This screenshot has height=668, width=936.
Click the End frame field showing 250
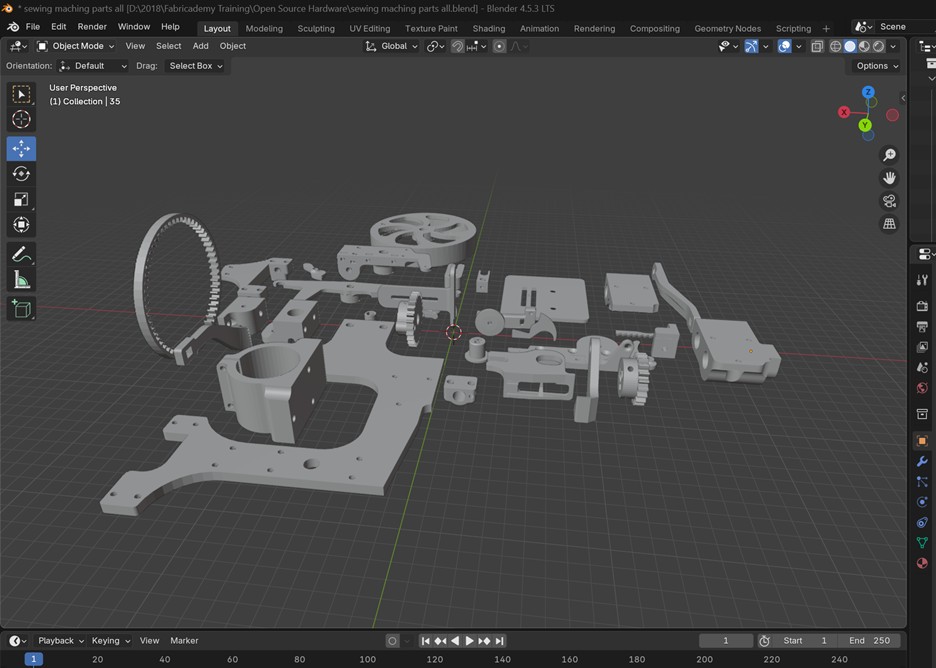click(869, 640)
